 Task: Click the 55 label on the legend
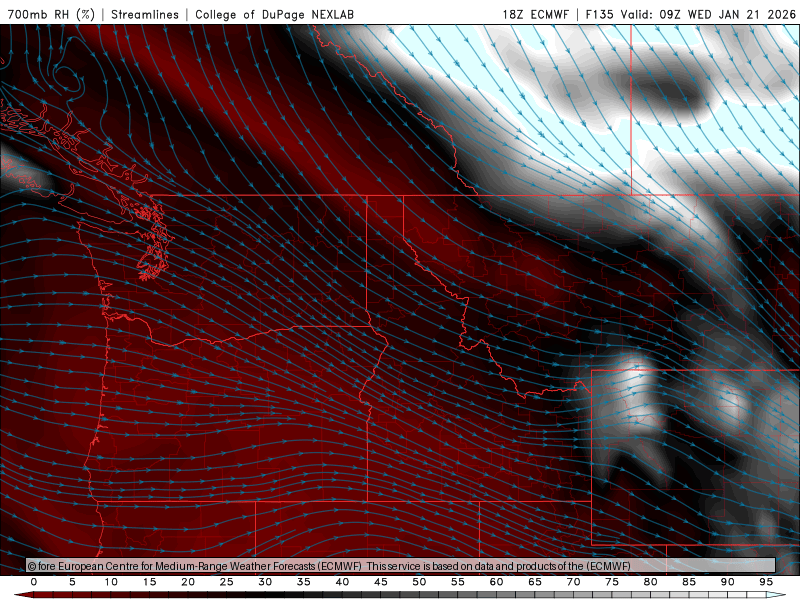[x=458, y=582]
